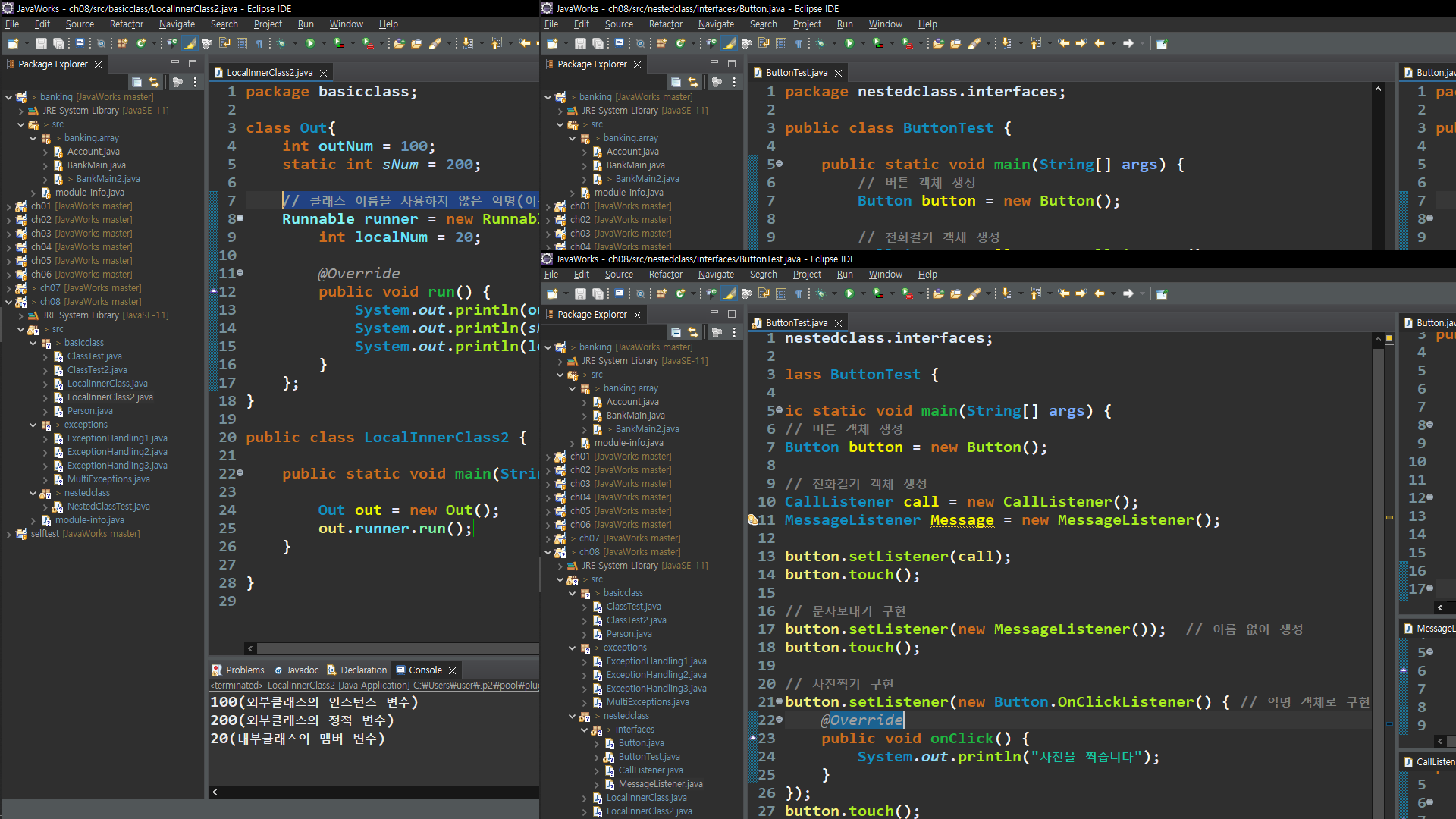Toggle Show Whitespace Characters in LocalInnerClass2.java window

[259, 43]
